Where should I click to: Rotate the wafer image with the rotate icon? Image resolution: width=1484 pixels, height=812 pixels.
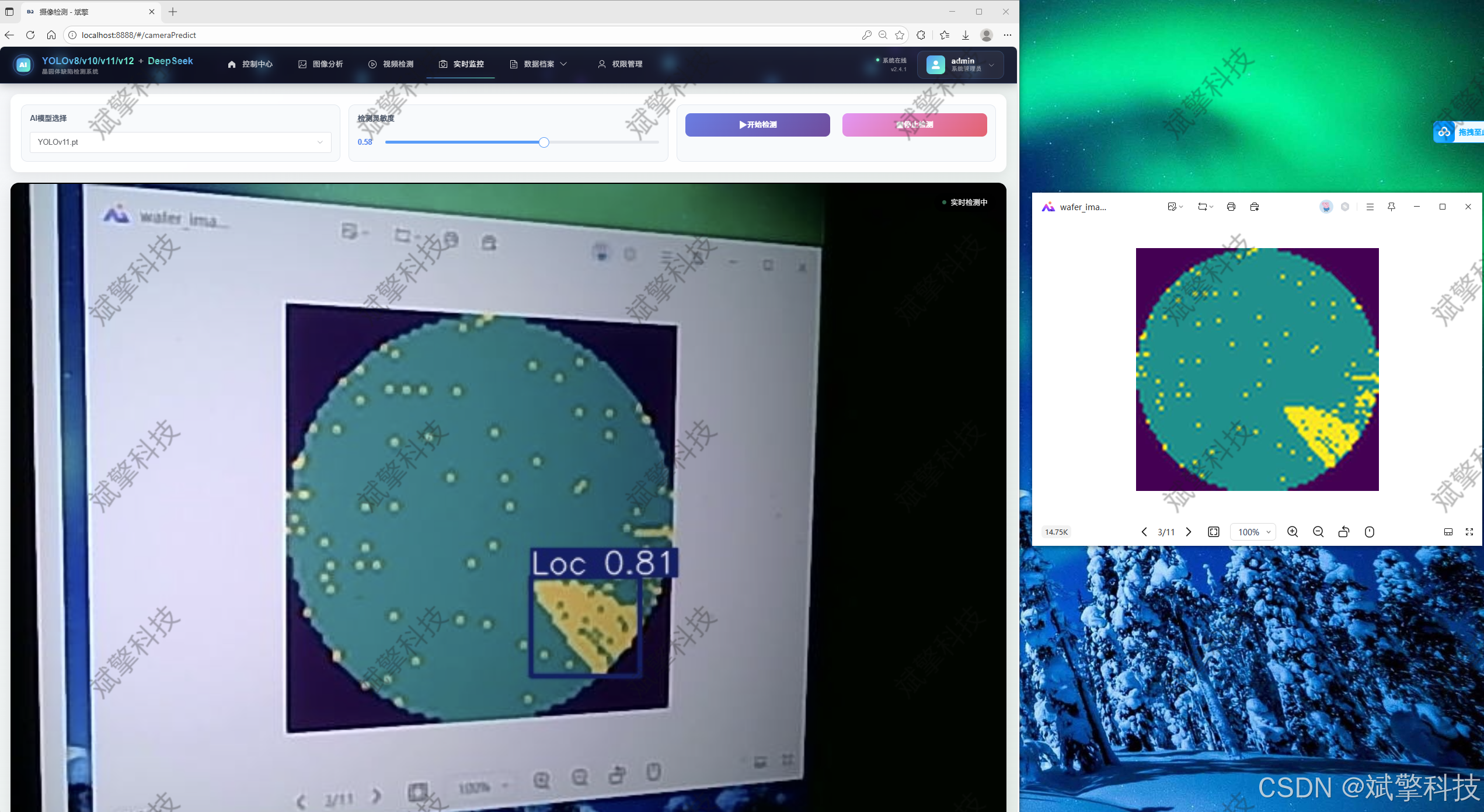pos(1344,532)
